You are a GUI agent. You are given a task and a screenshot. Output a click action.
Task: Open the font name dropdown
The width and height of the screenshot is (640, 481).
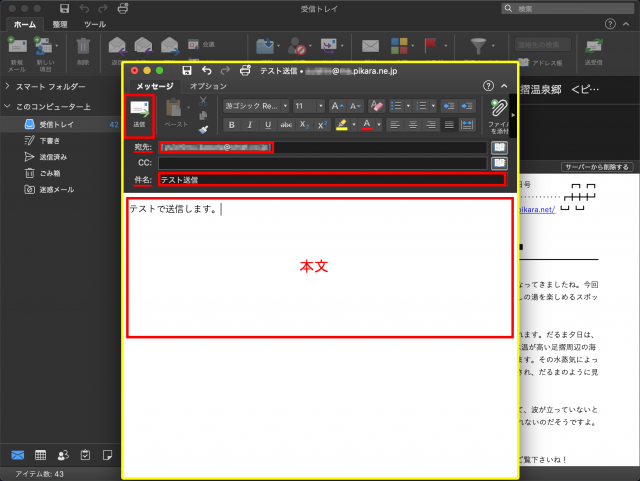[254, 105]
